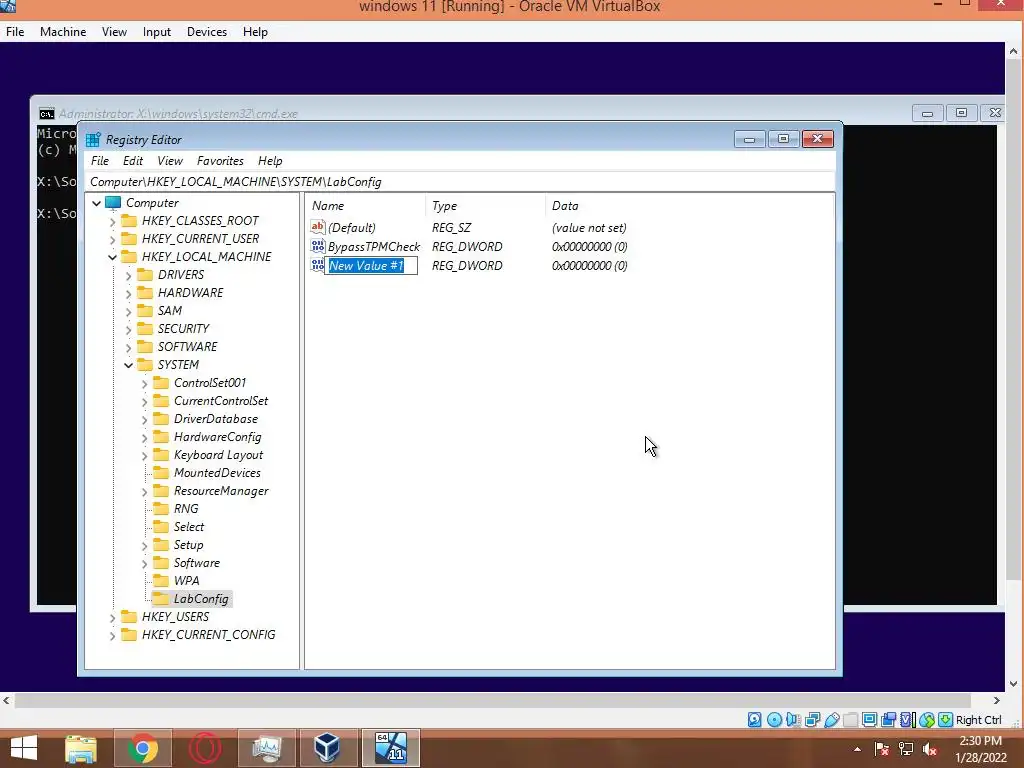Collapse the HKEY_LOCAL_MACHINE node
The width and height of the screenshot is (1024, 768).
pos(112,257)
